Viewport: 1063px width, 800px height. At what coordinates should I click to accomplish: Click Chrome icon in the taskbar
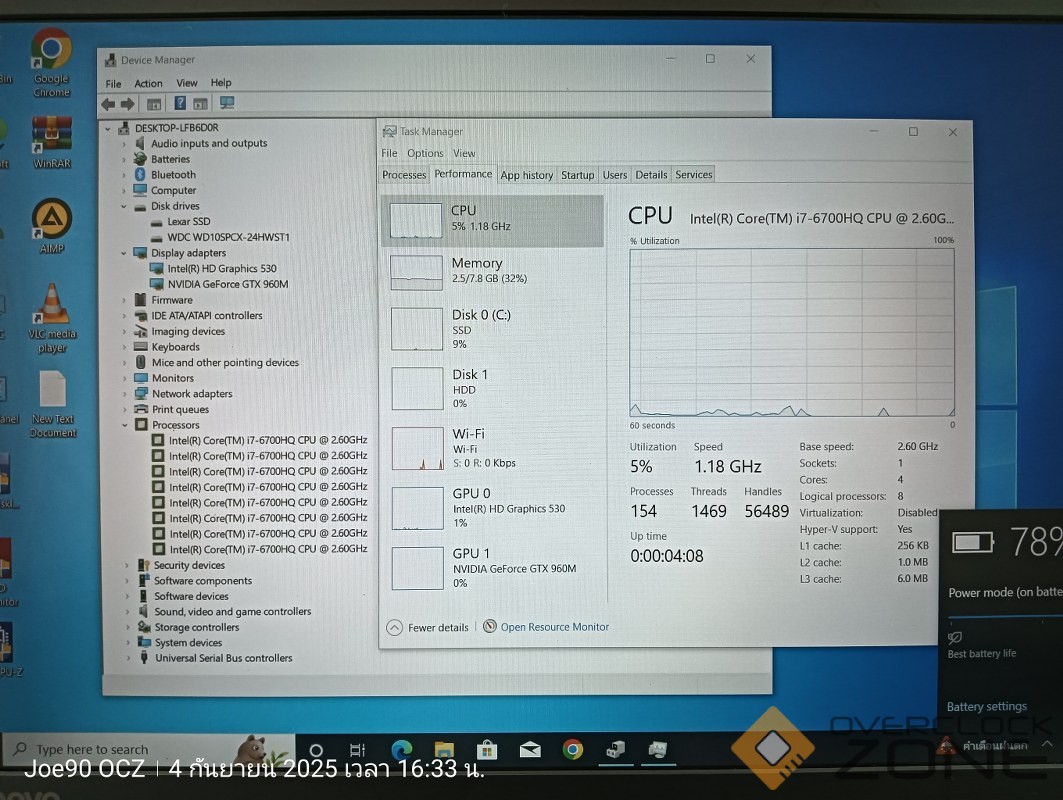coord(573,749)
